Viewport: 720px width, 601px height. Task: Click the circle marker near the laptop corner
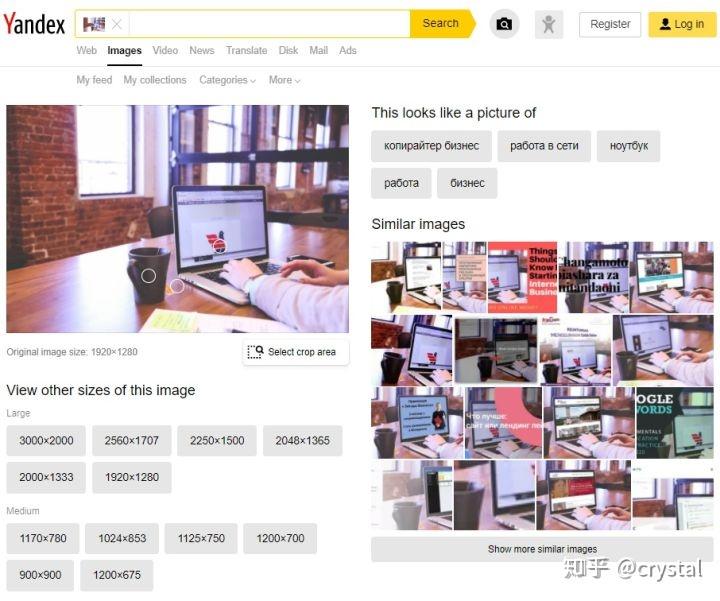pyautogui.click(x=177, y=286)
